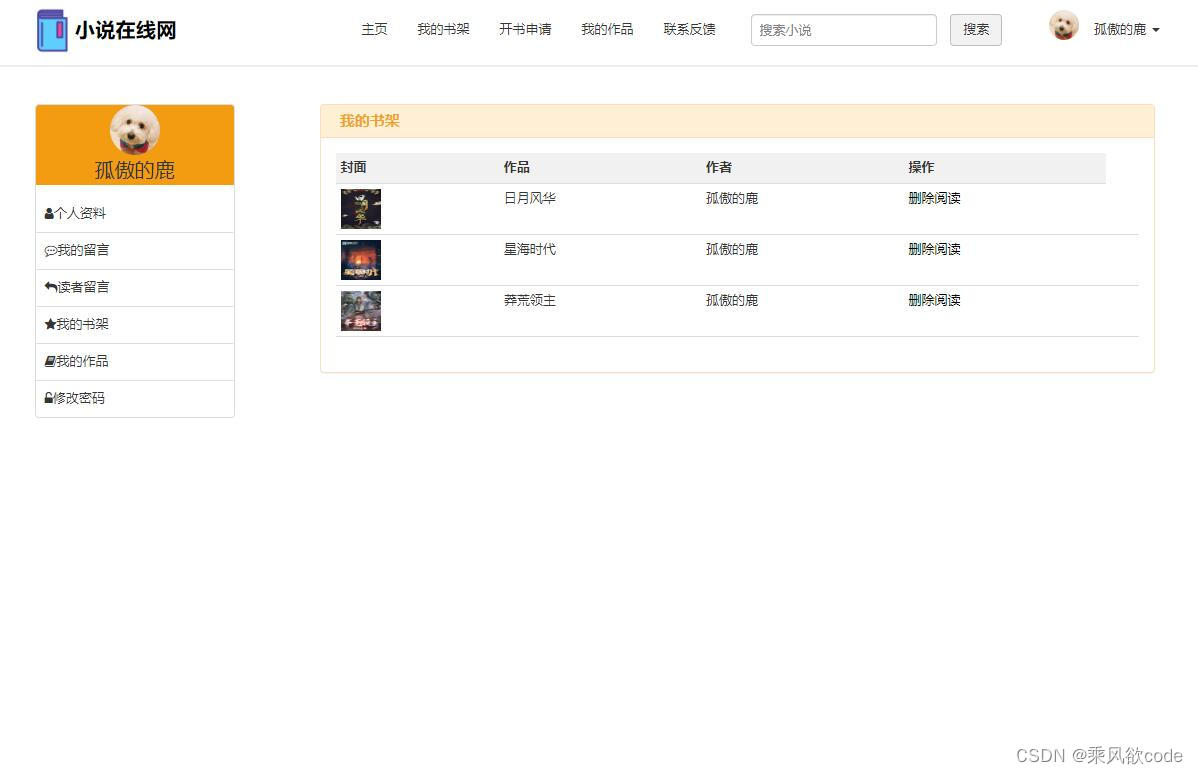Click 删除 for 星海时代
Viewport: 1198px width, 774px height.
click(921, 250)
